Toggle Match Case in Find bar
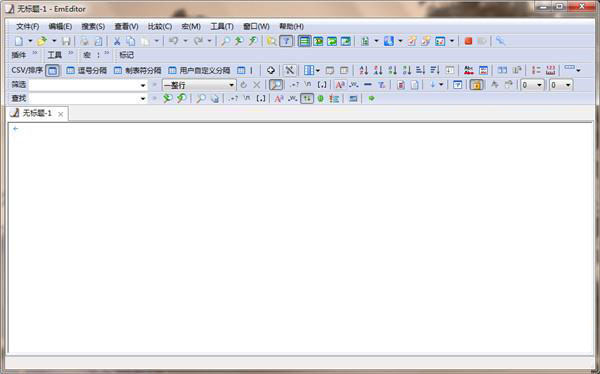The height and width of the screenshot is (374, 600). tap(279, 98)
